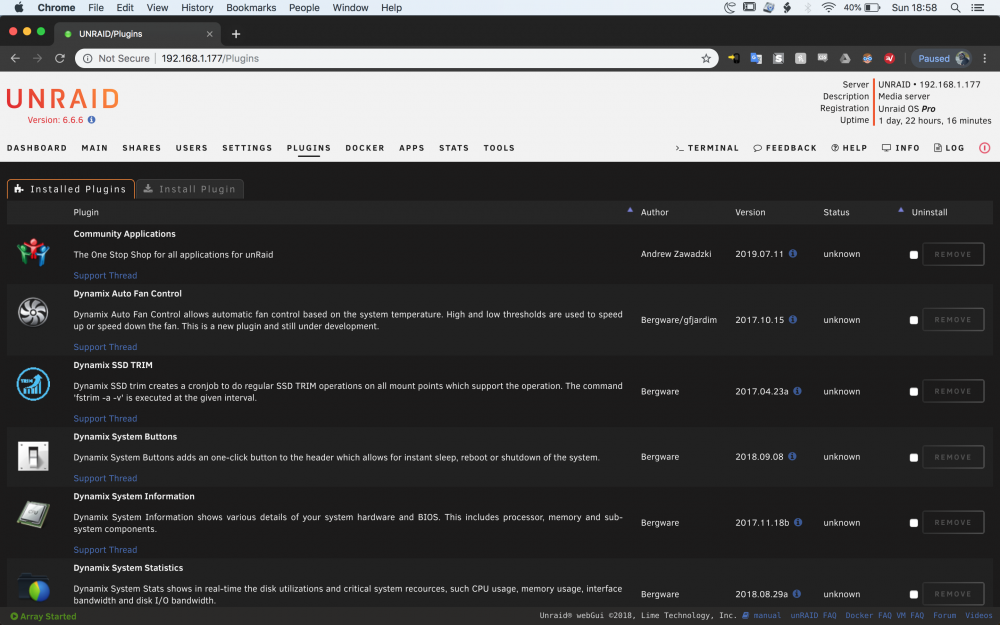Click the Dynamix System Statistics icon
The image size is (1000, 625).
(x=34, y=589)
